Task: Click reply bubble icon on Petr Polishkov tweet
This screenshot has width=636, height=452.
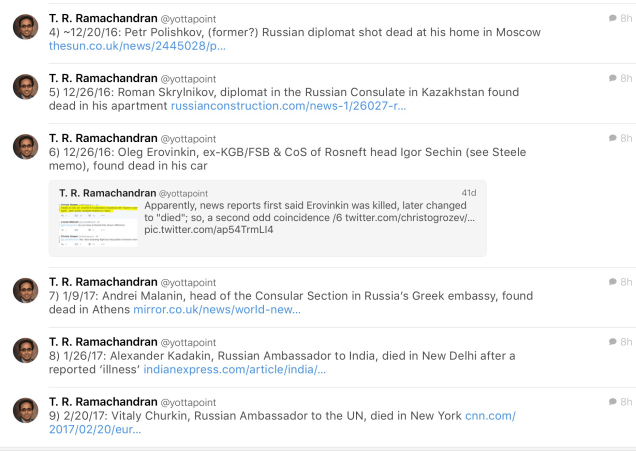Action: [x=612, y=19]
